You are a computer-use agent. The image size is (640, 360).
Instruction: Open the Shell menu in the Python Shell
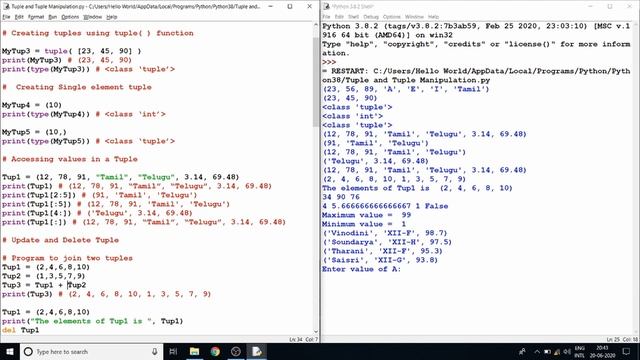coord(353,17)
